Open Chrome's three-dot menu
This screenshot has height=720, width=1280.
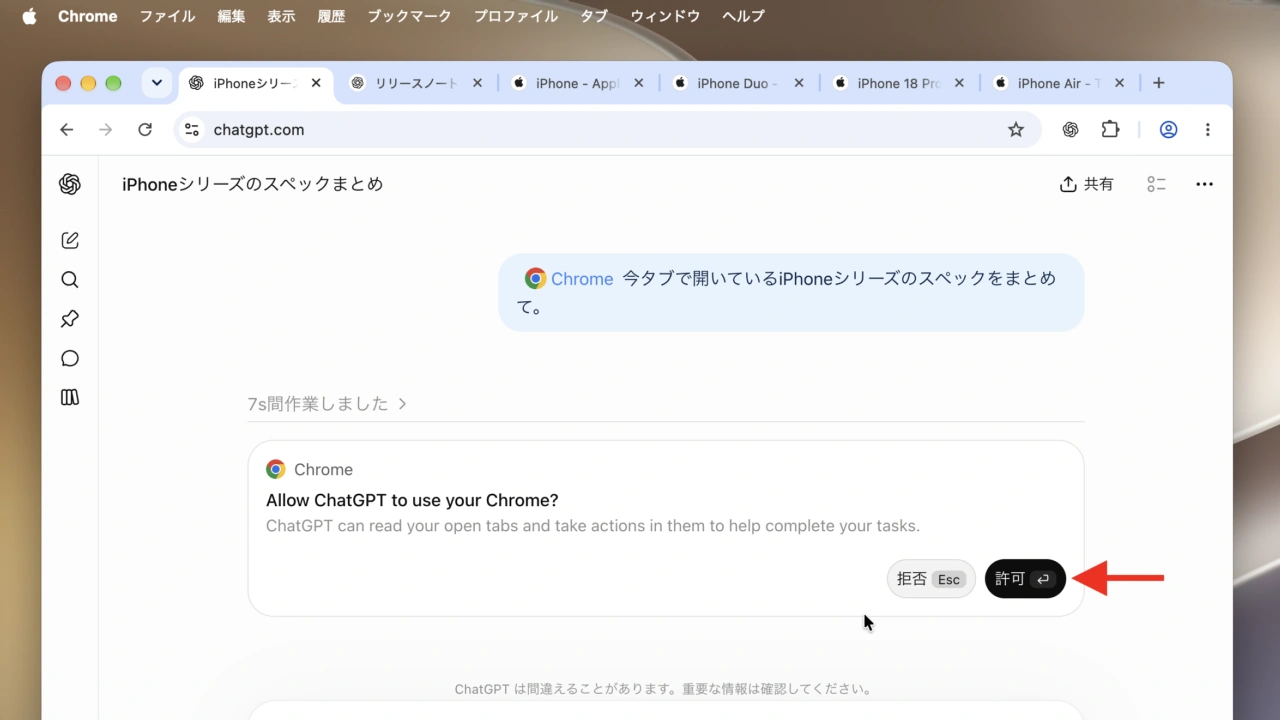pyautogui.click(x=1208, y=129)
